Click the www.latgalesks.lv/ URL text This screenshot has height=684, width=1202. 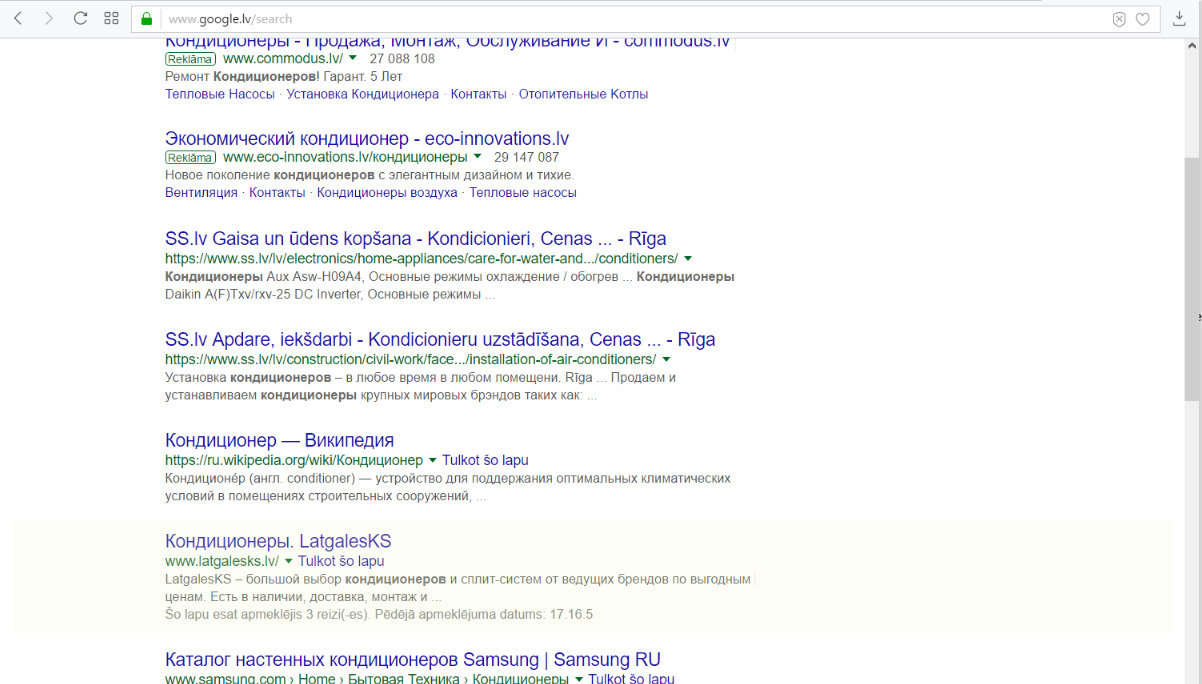point(222,561)
